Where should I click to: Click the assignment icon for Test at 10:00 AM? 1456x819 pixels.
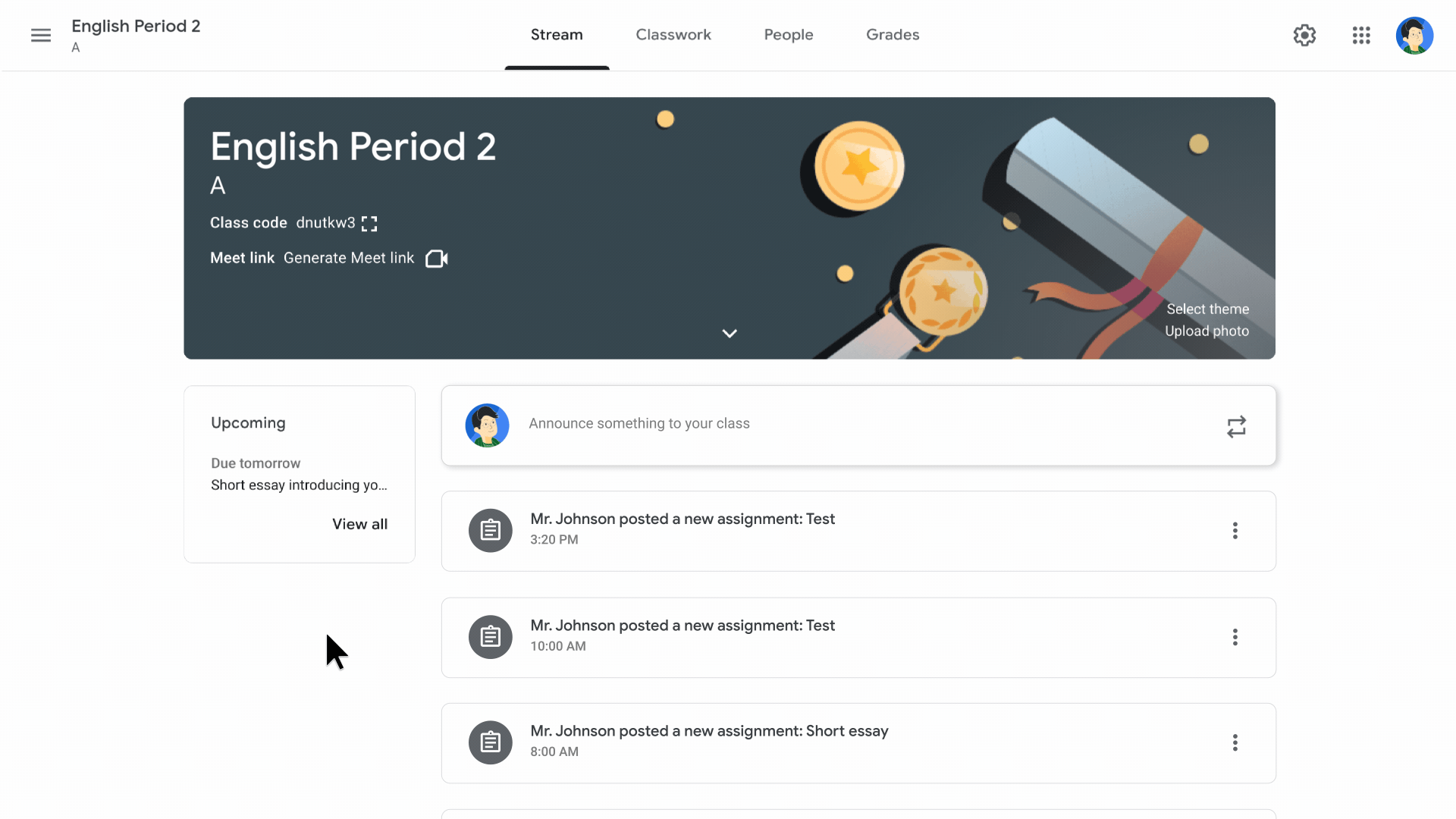coord(490,636)
